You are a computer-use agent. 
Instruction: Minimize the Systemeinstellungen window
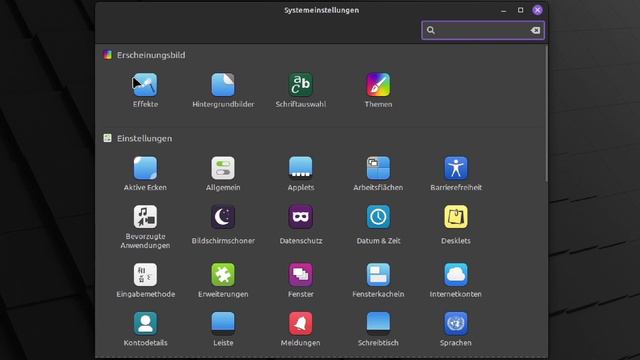(504, 10)
